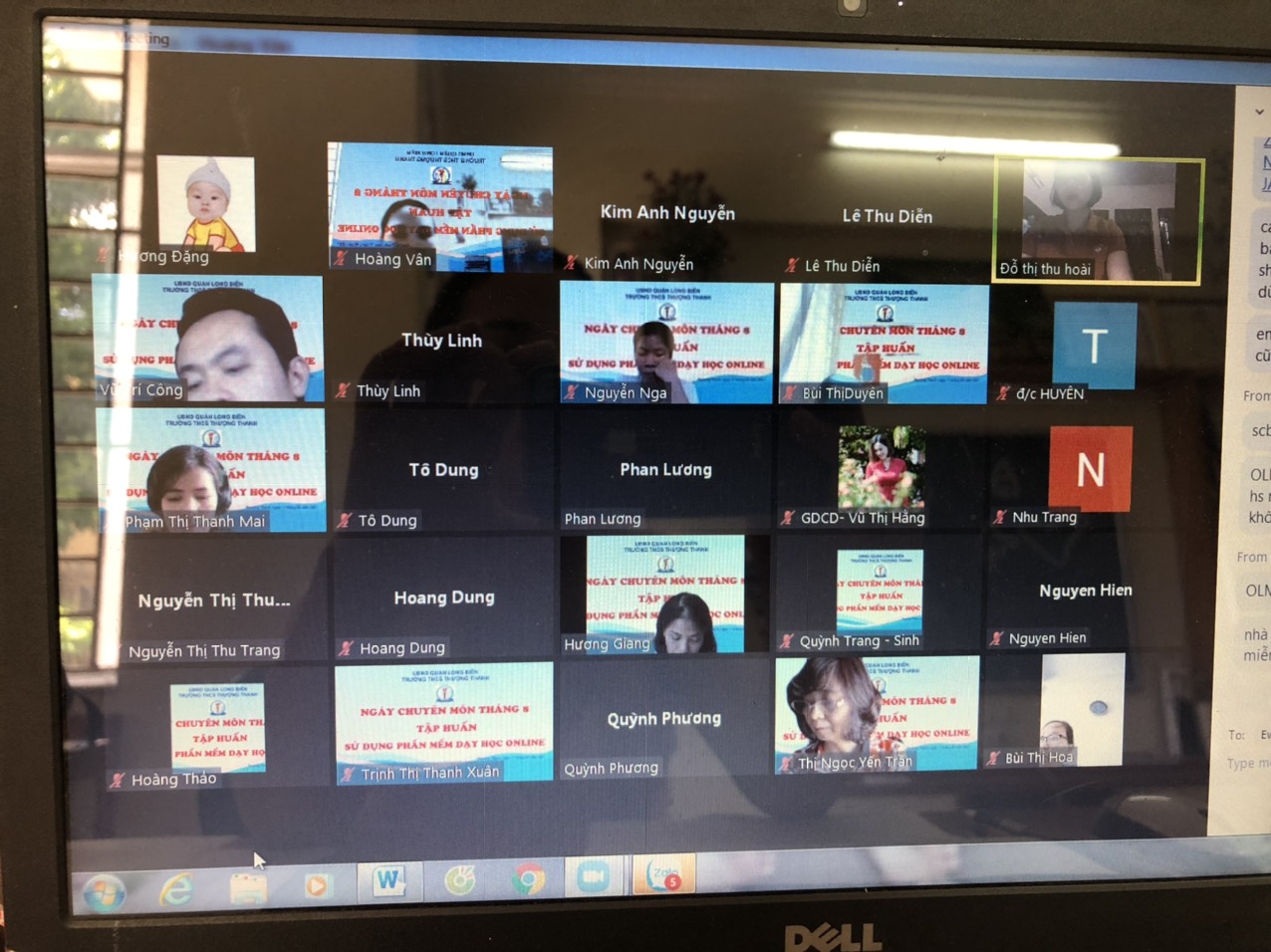The image size is (1271, 952).
Task: Open Zalo from the taskbar
Action: tap(661, 876)
